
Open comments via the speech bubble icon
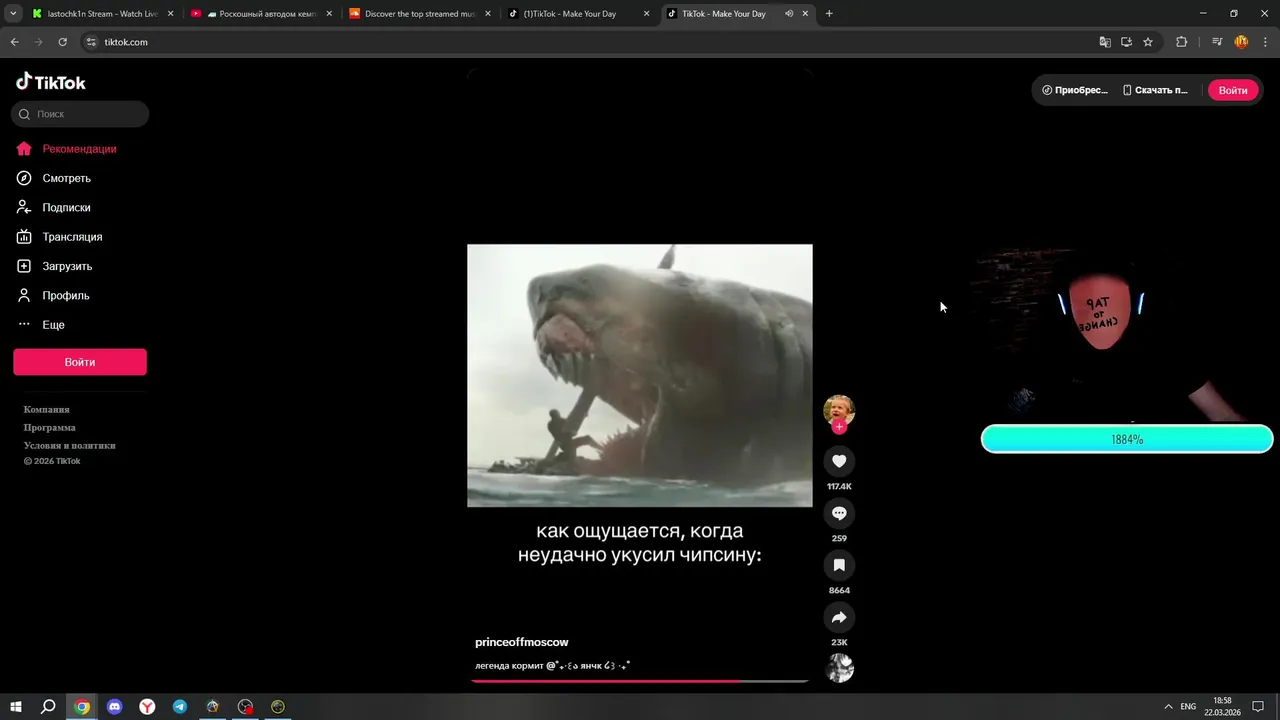point(839,513)
